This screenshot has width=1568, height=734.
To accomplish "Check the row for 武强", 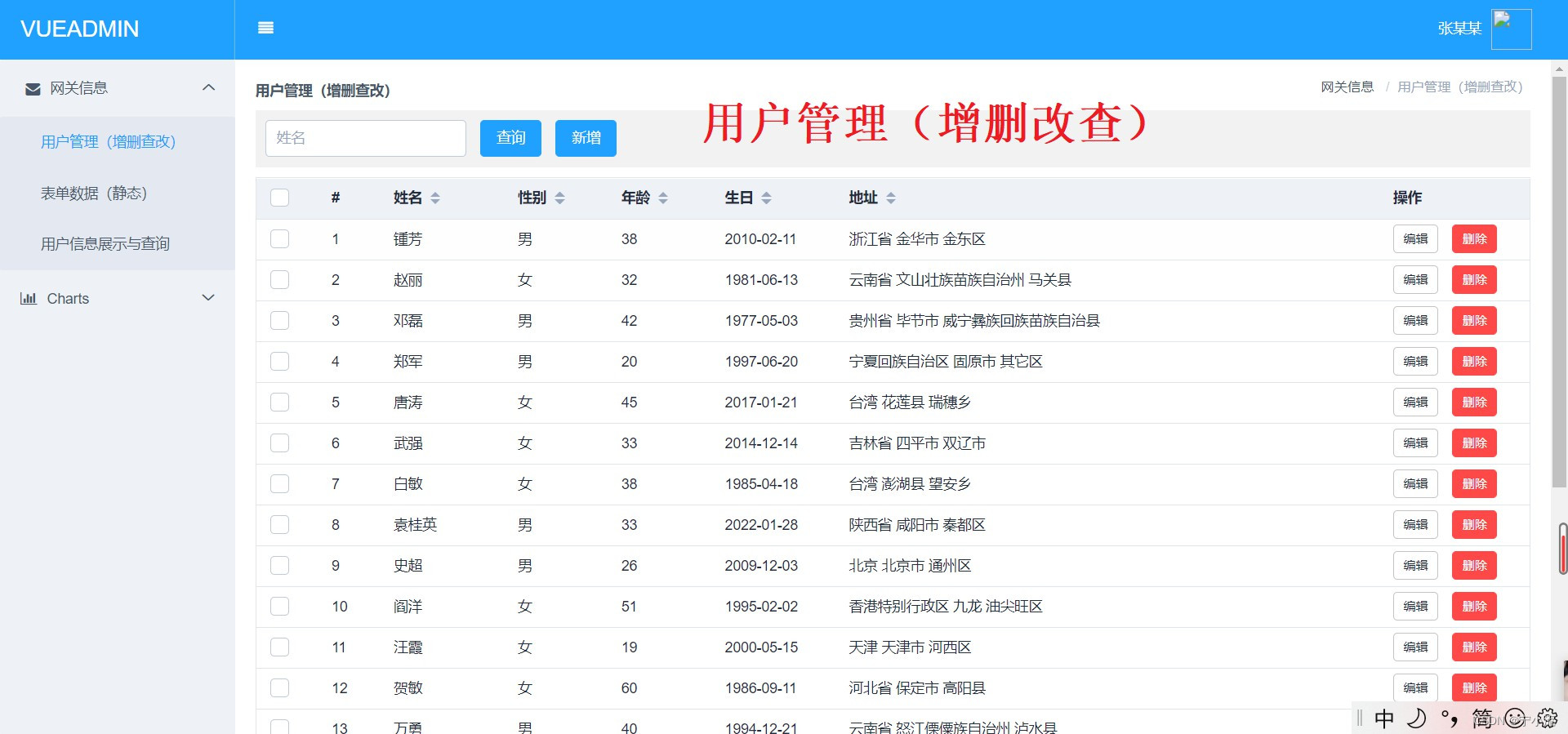I will [x=280, y=443].
